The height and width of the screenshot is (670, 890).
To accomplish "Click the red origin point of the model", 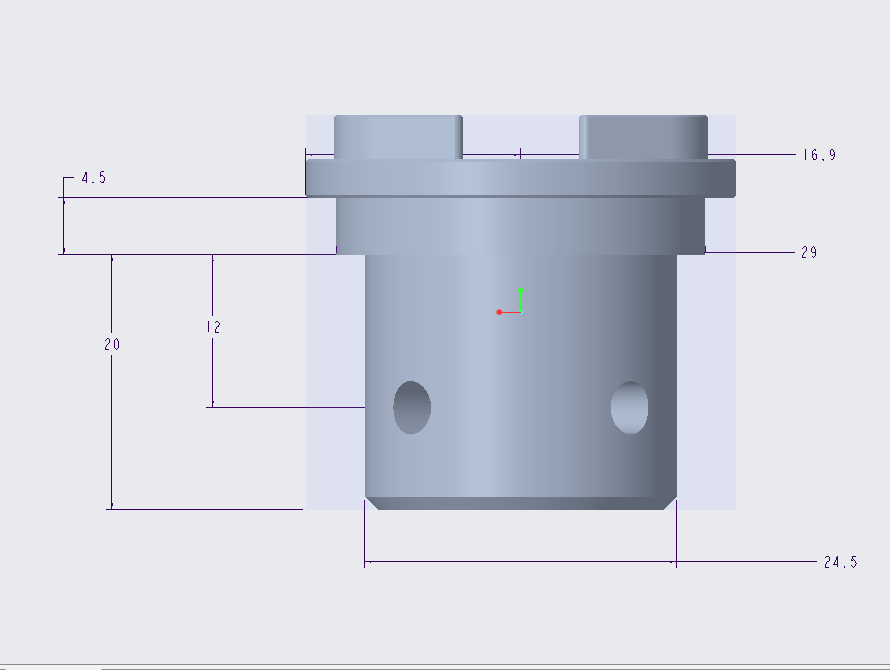I will pyautogui.click(x=500, y=311).
